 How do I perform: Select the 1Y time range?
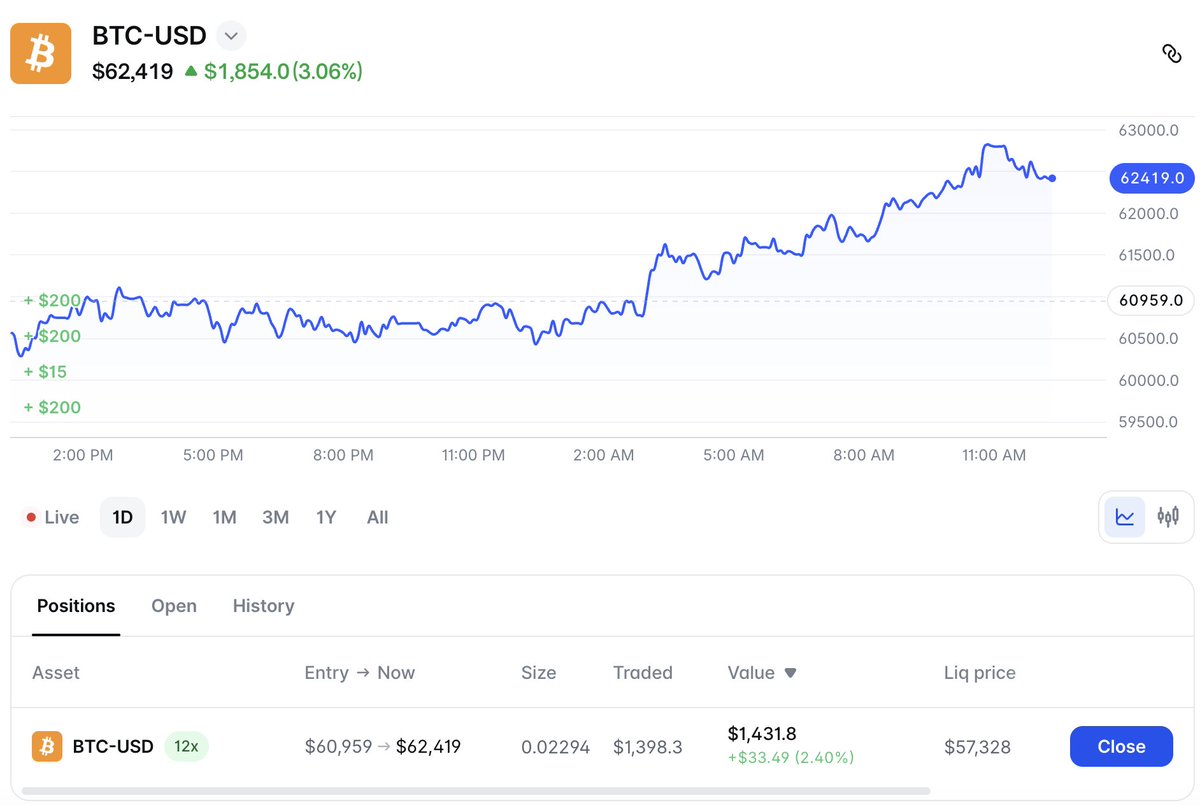pyautogui.click(x=326, y=517)
